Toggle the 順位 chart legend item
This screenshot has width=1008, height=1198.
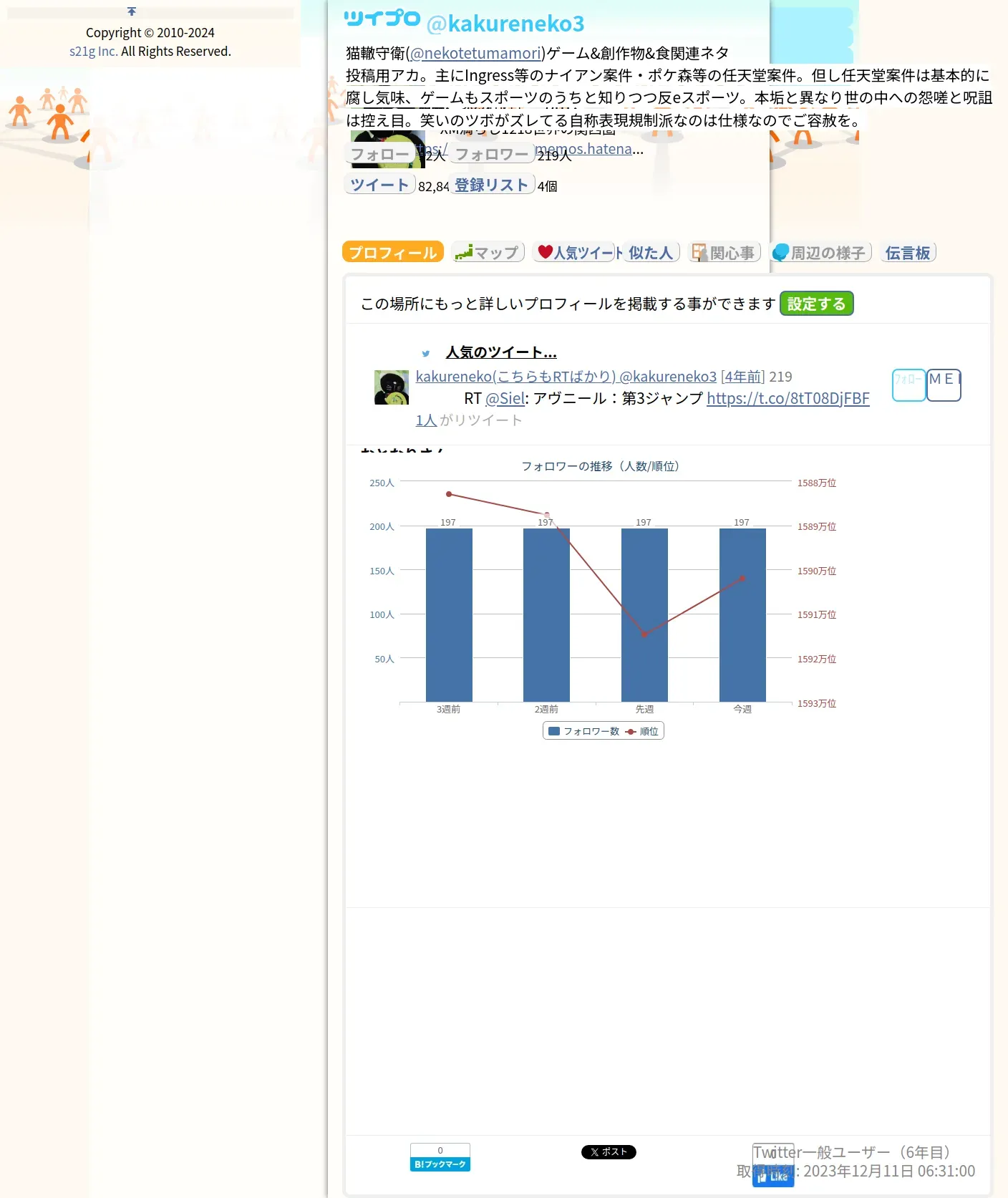tap(642, 731)
